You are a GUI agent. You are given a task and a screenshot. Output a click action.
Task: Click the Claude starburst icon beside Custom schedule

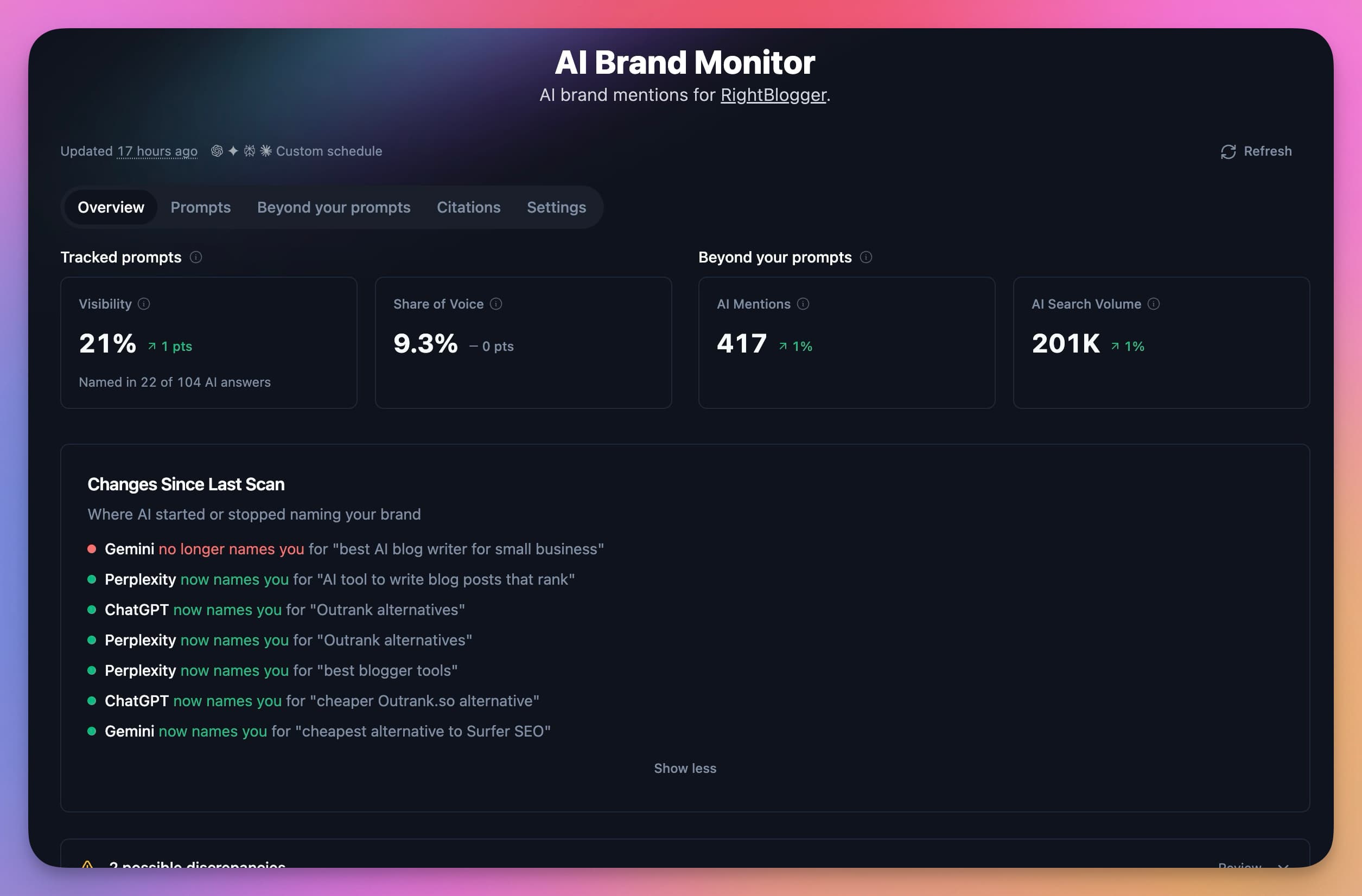(266, 151)
